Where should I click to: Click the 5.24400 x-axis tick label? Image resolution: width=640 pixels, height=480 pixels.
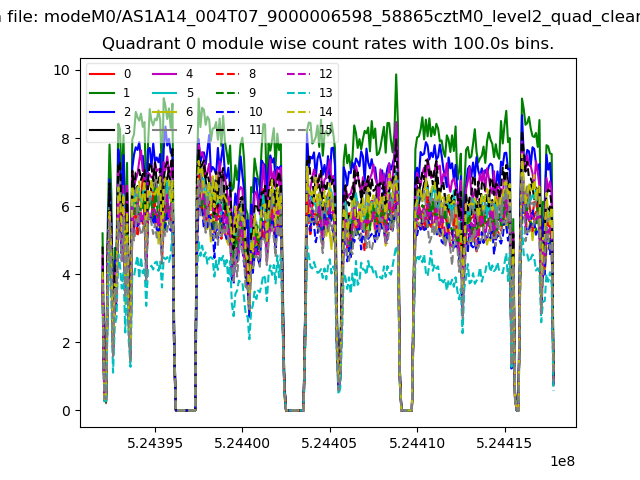point(242,443)
